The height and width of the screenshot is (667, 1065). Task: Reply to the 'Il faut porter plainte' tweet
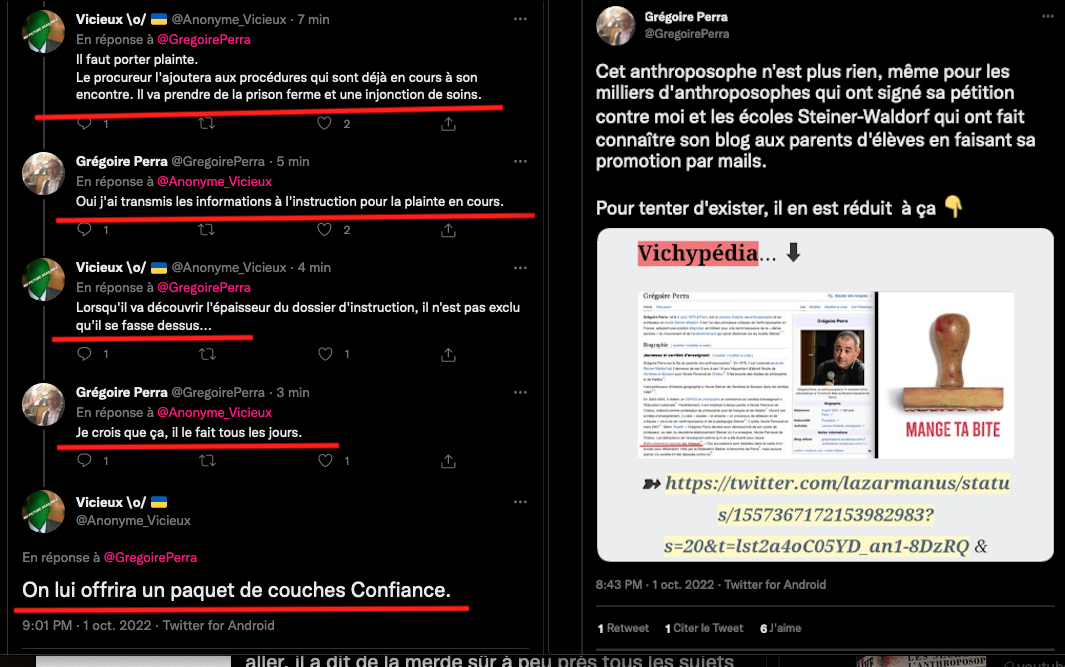[84, 124]
